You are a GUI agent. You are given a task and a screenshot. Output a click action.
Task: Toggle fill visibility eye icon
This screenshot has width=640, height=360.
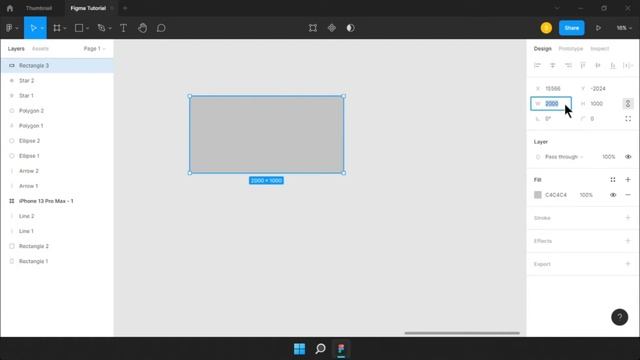613,195
